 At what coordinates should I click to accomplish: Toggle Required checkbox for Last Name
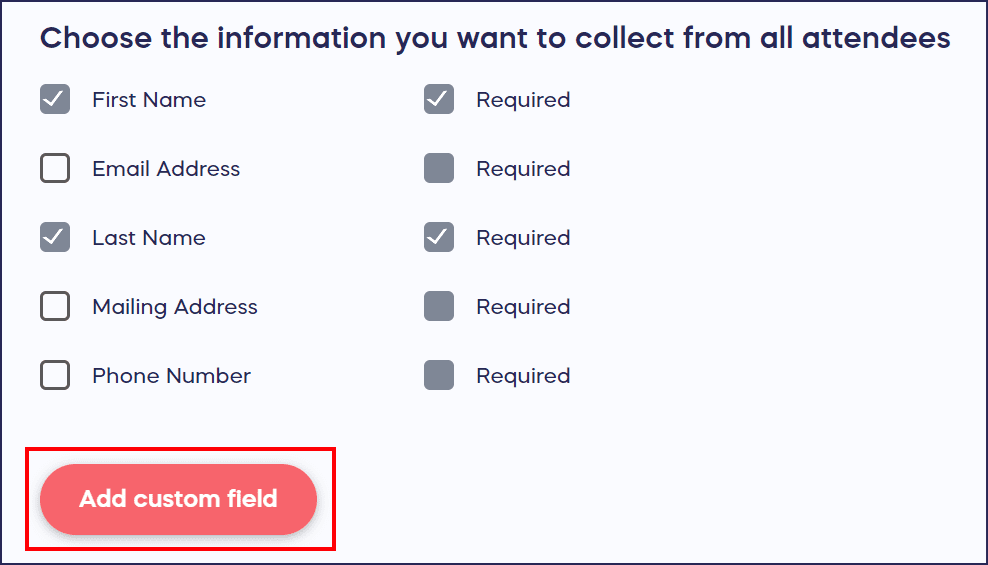click(439, 238)
